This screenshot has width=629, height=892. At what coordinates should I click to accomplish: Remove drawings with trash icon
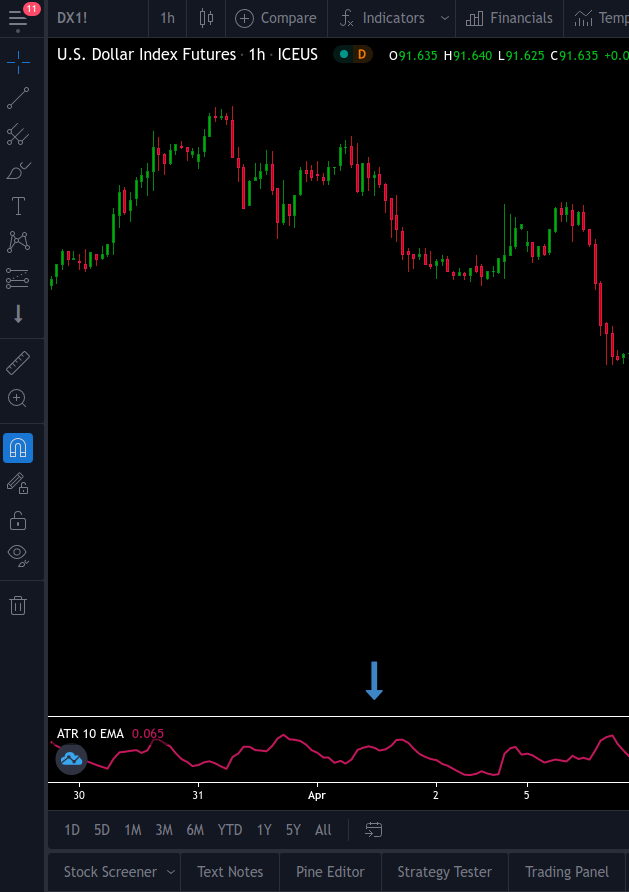18,605
